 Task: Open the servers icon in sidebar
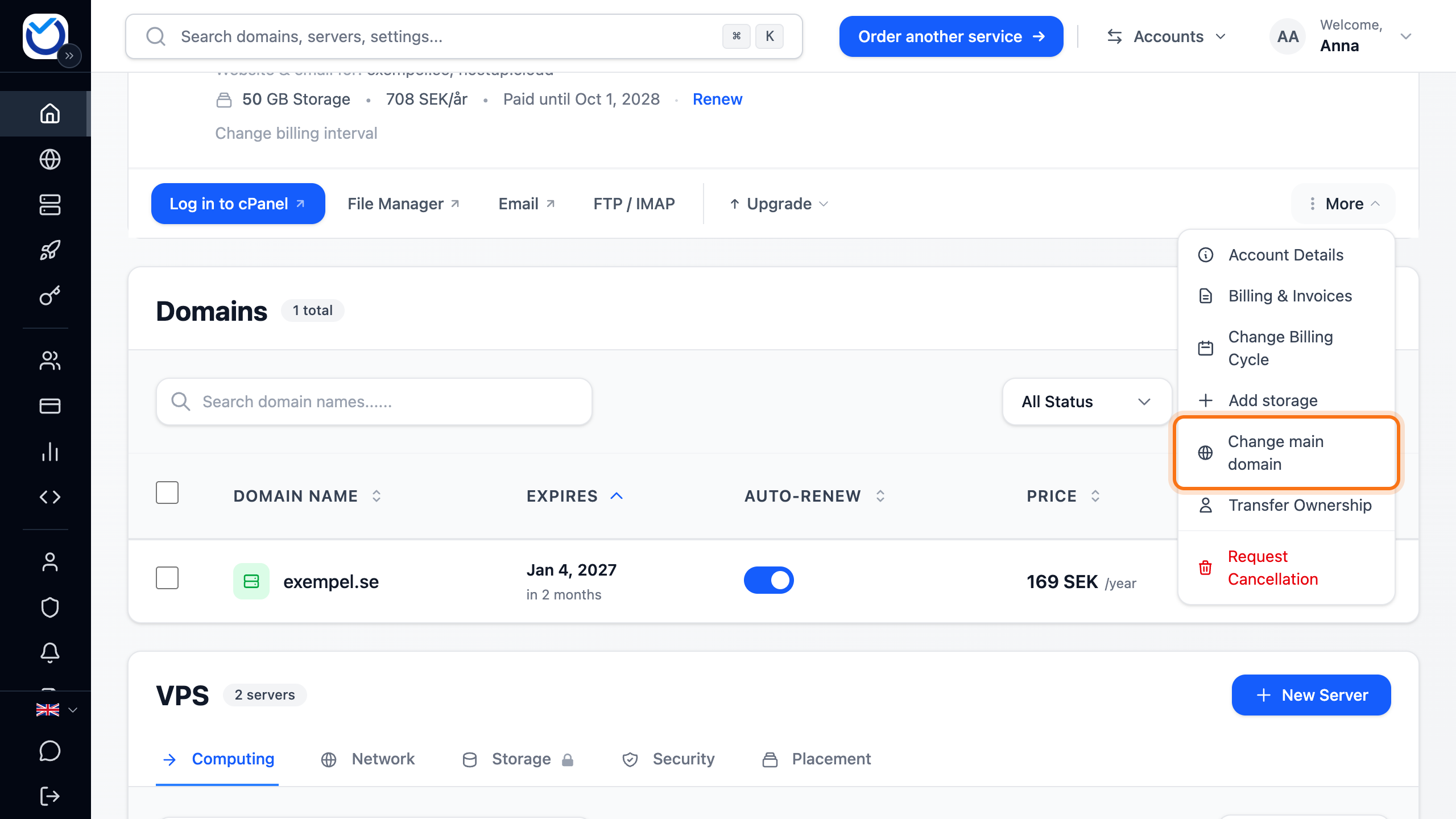(x=50, y=205)
